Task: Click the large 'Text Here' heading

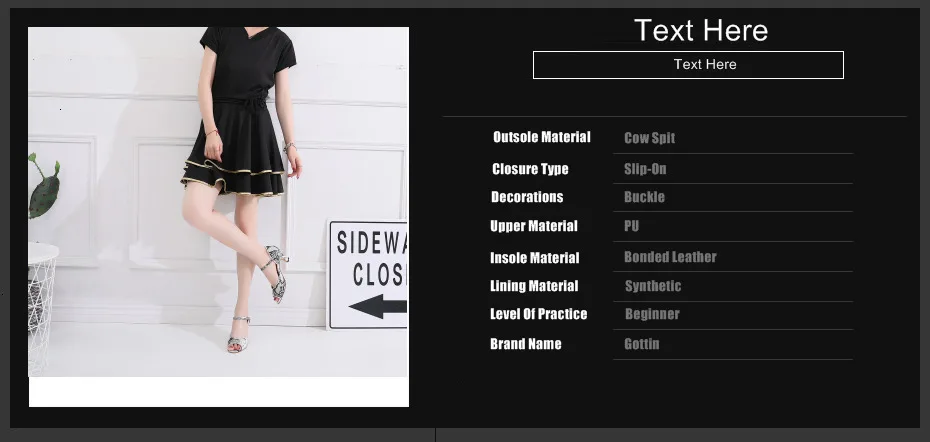Action: click(x=701, y=30)
